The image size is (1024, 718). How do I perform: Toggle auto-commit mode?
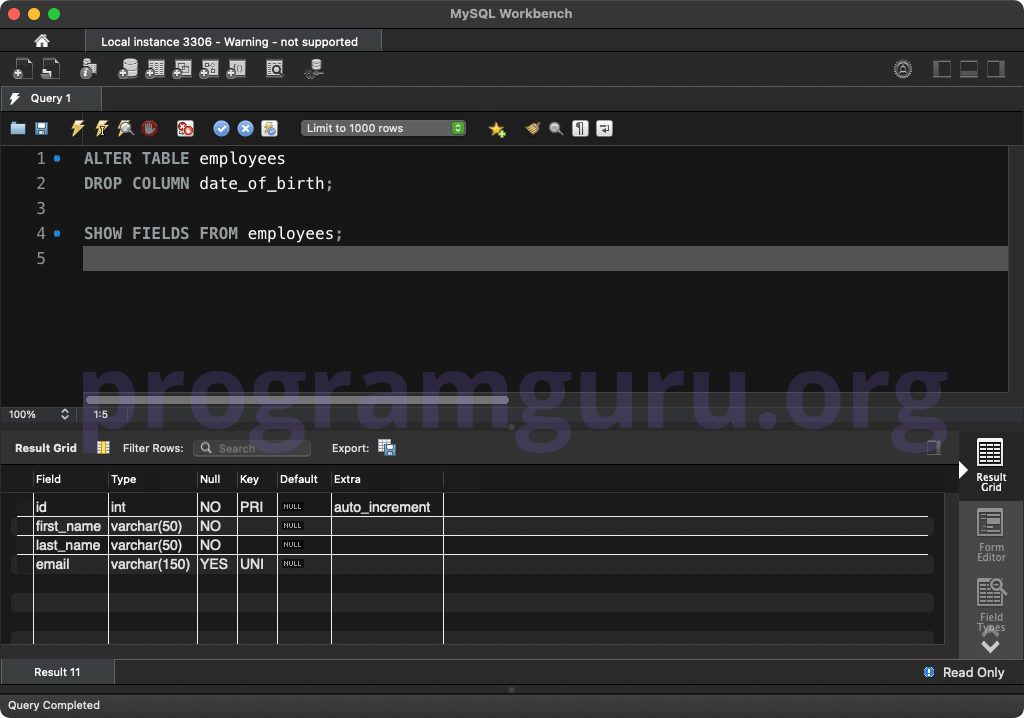point(269,128)
